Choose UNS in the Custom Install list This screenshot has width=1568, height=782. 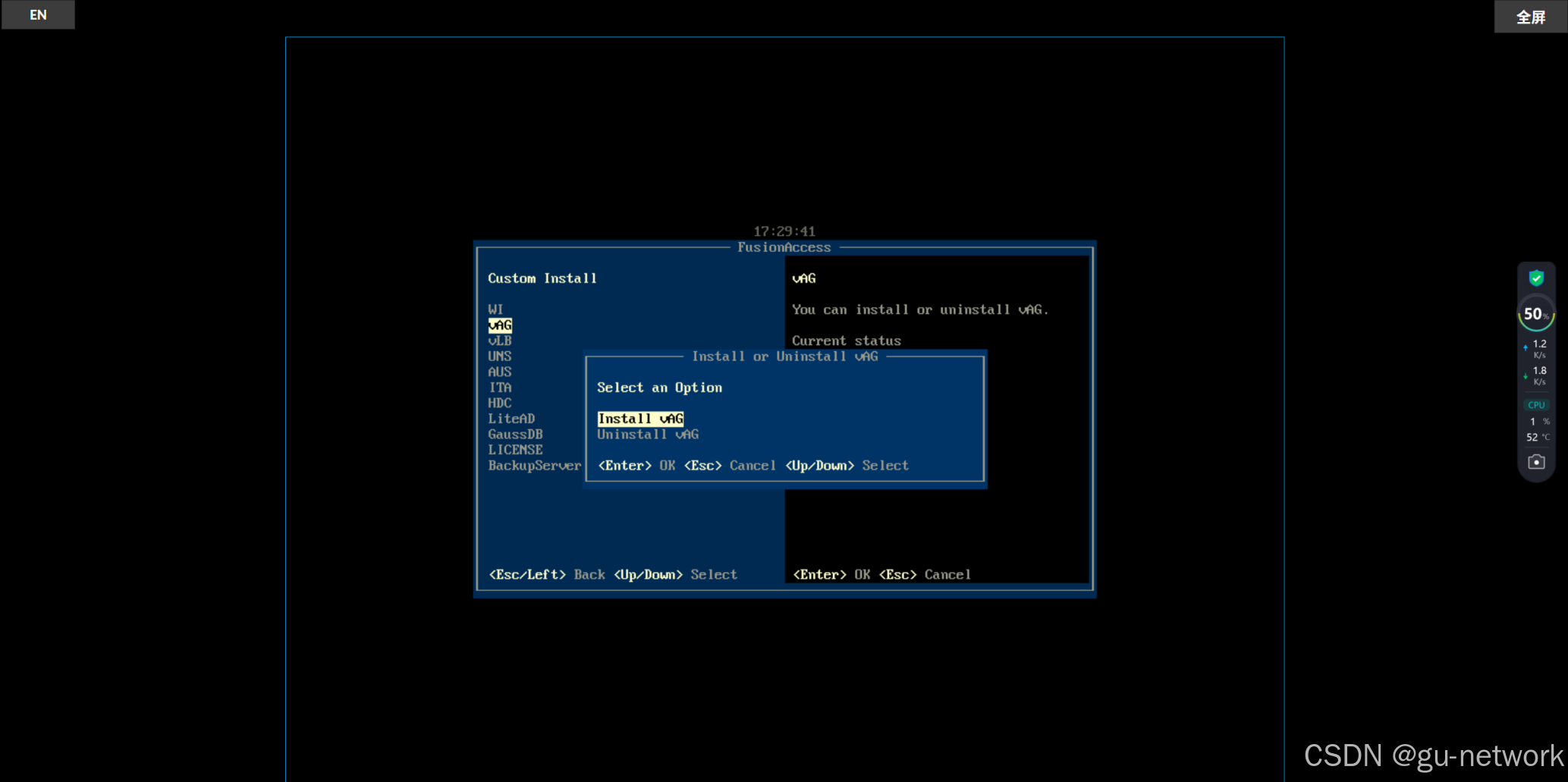[x=500, y=356]
